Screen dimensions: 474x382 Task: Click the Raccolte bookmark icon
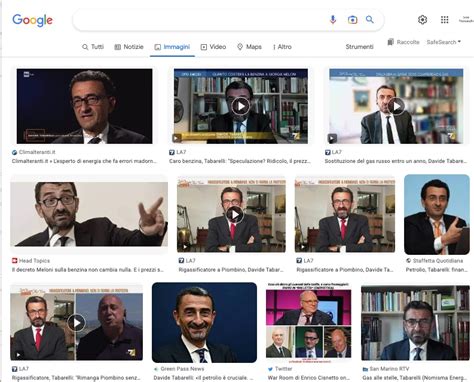click(390, 42)
